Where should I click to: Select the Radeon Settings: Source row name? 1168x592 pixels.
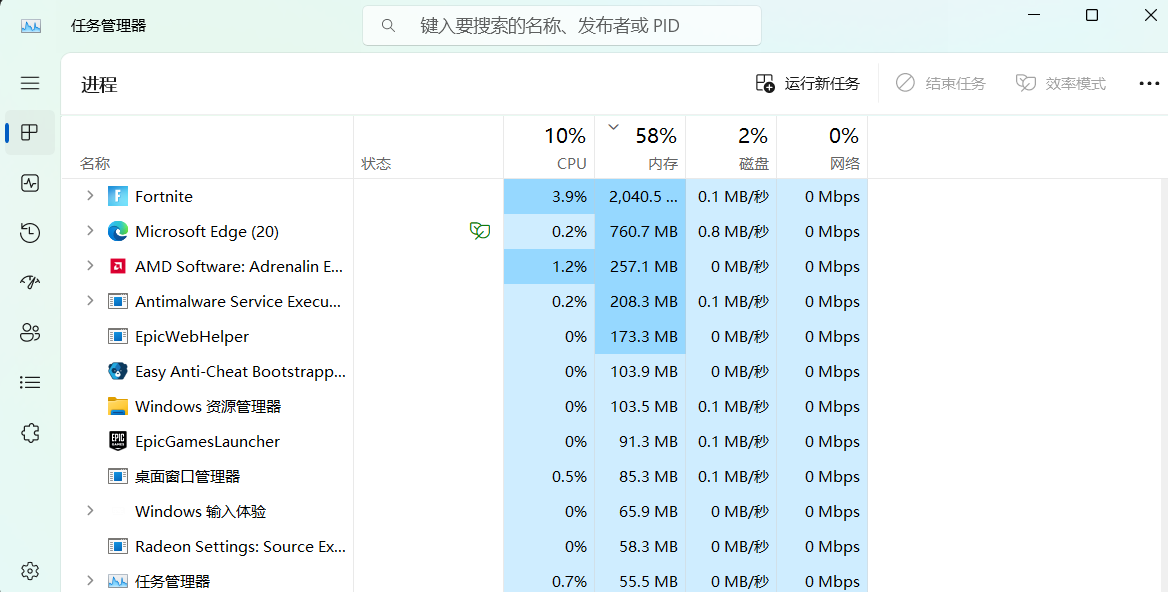(241, 547)
